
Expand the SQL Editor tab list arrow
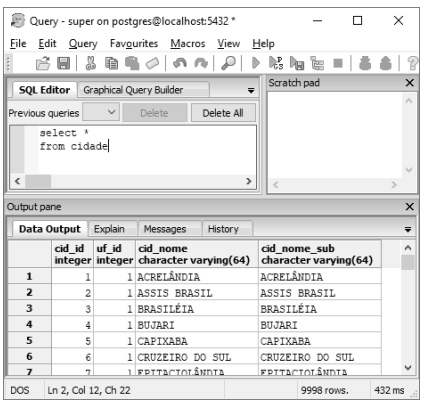251,90
